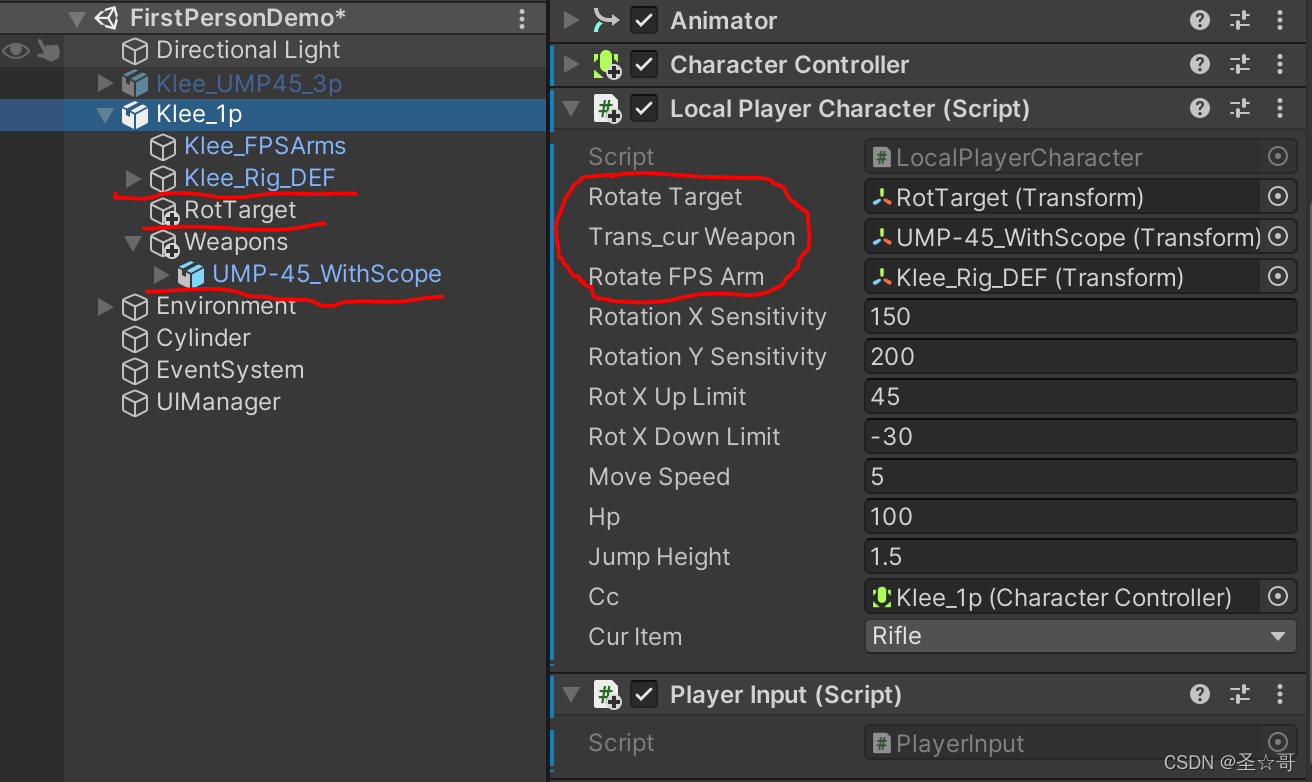Edit Move Speed value 5
1312x782 pixels.
(1080, 477)
